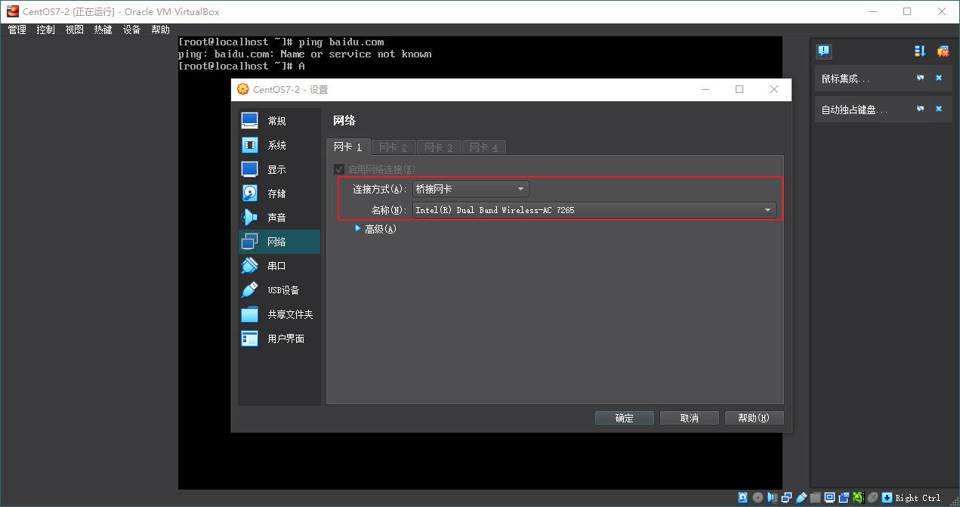Viewport: 960px width, 507px height.
Task: Open the 设备 (Devices) menu
Action: tap(132, 30)
